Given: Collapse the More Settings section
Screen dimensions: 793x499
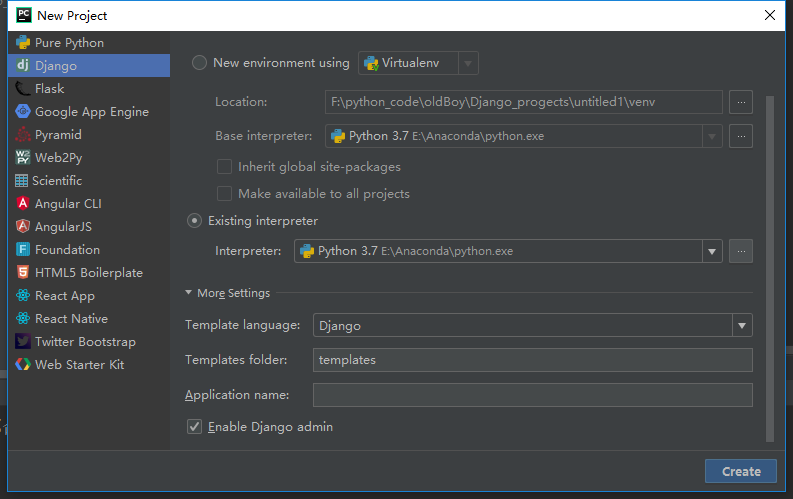Looking at the screenshot, I should coord(189,293).
